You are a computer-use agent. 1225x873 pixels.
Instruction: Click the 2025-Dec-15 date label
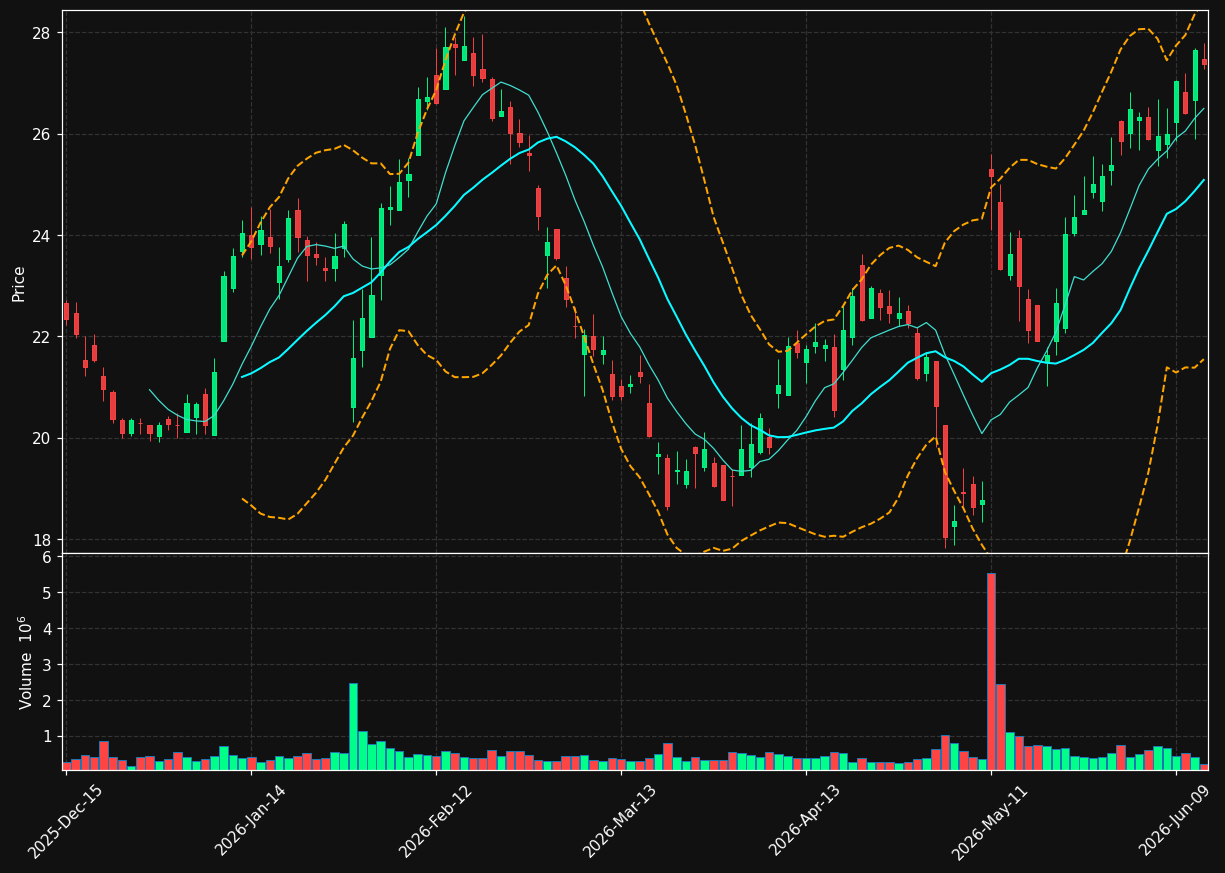65,821
